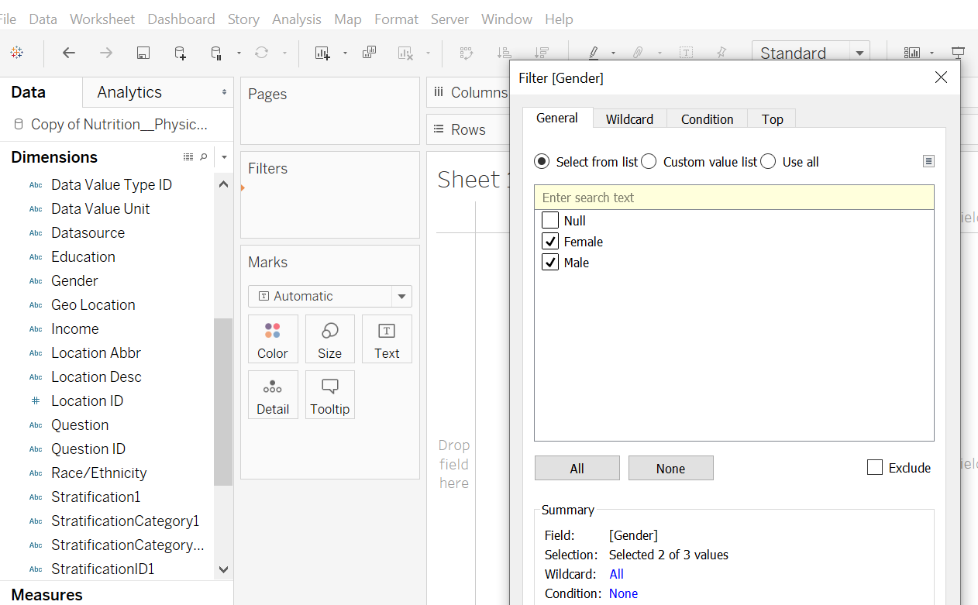Open the Standard fit dropdown
The width and height of the screenshot is (978, 605).
pos(859,53)
